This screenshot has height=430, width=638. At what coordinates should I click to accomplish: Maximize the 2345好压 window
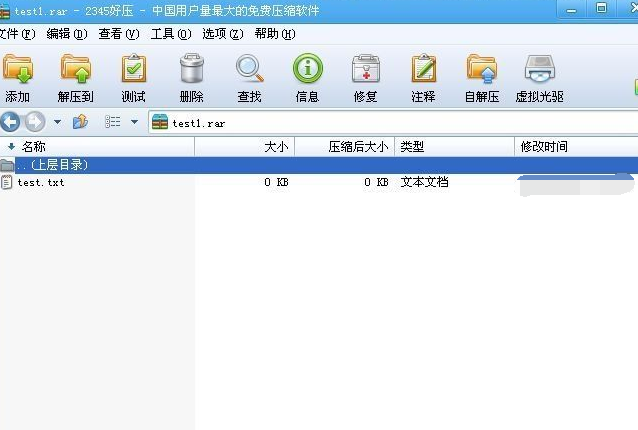(601, 9)
